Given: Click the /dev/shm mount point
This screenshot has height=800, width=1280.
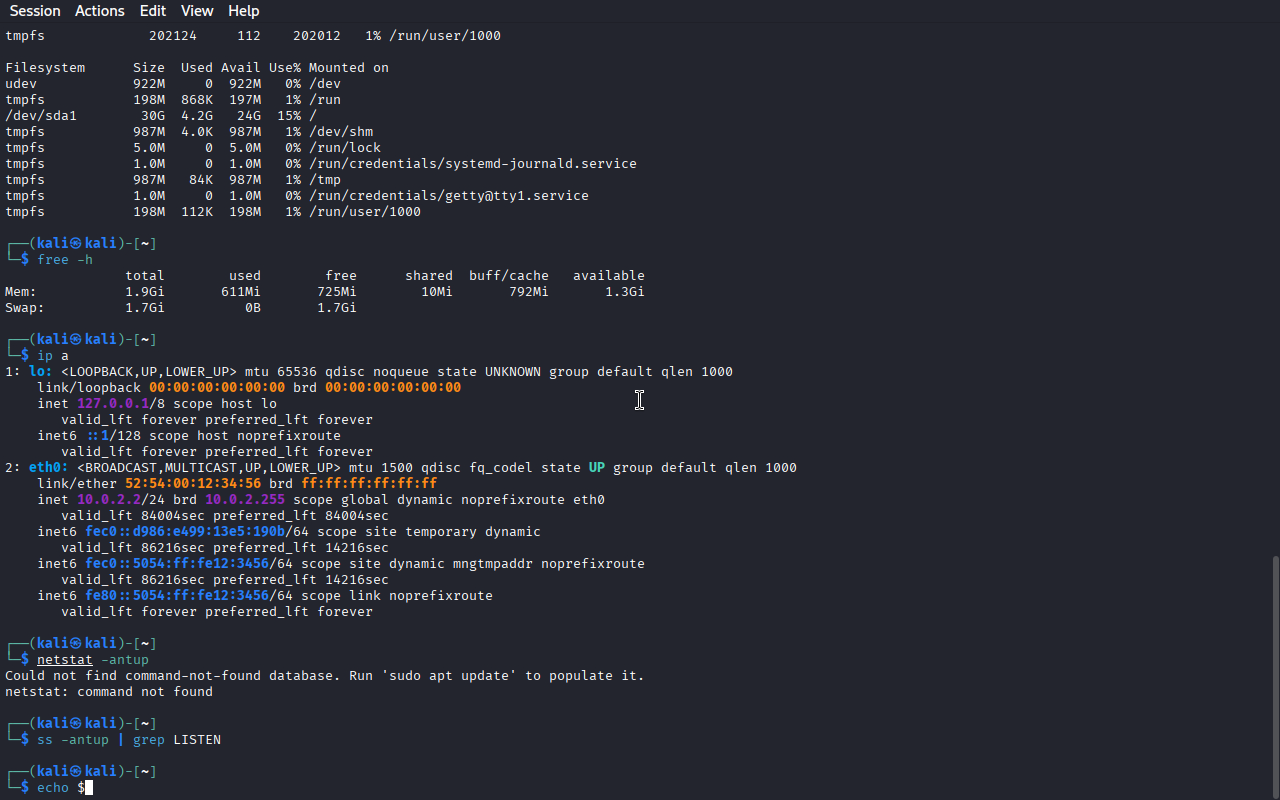Looking at the screenshot, I should coord(341,132).
